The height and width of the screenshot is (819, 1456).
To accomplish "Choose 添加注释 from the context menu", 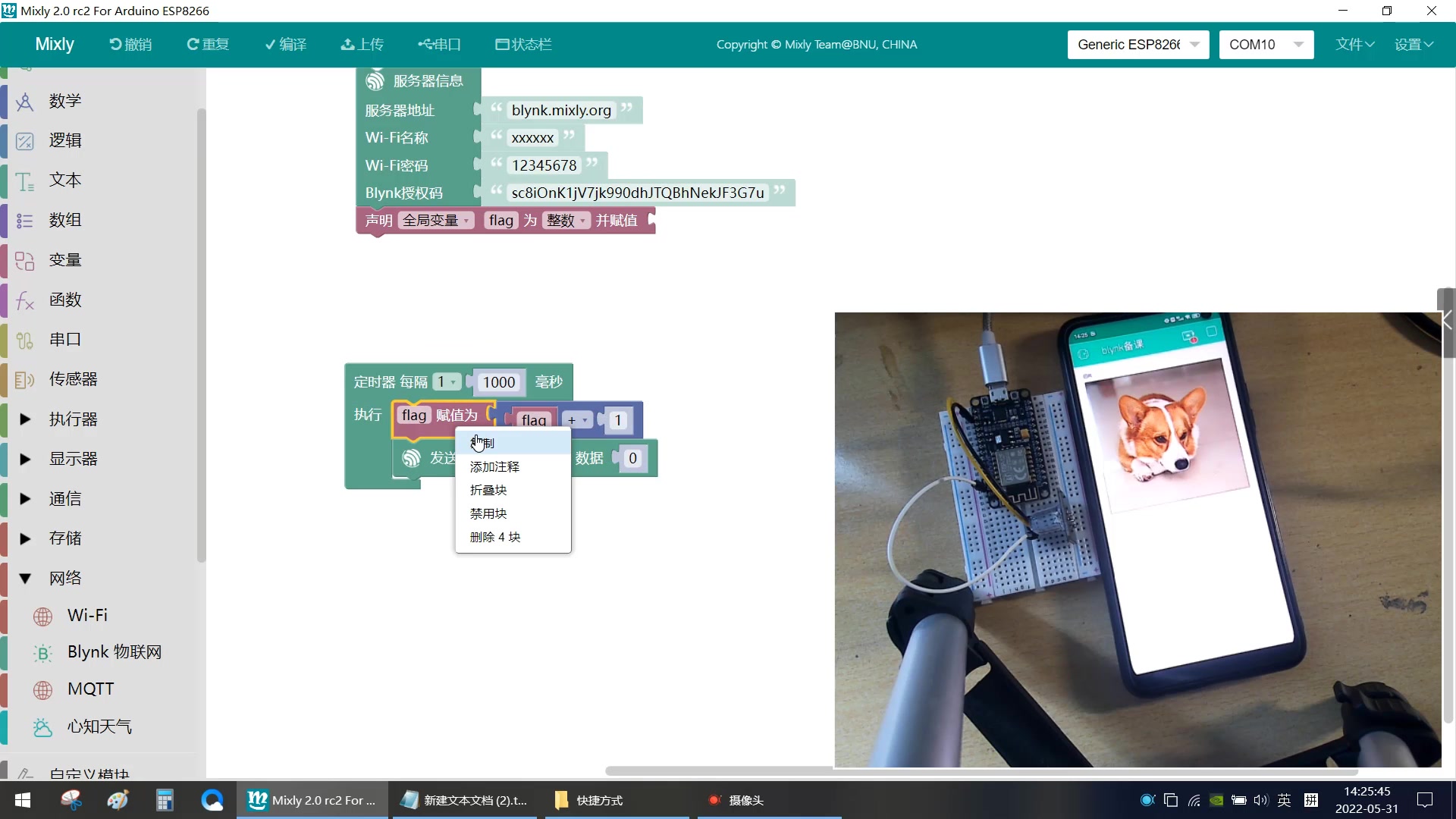I will [x=494, y=467].
